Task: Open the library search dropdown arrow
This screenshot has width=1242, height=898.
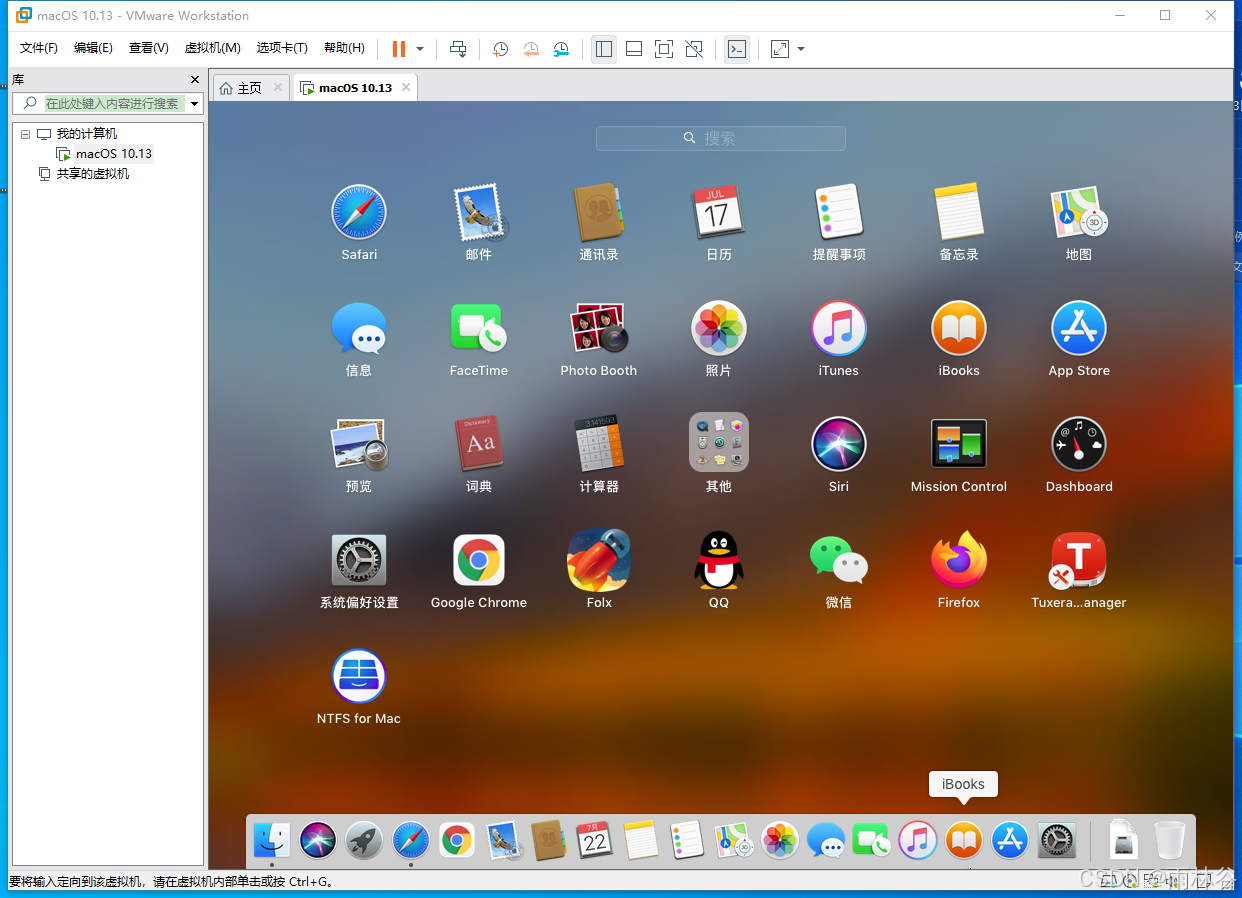Action: click(194, 103)
